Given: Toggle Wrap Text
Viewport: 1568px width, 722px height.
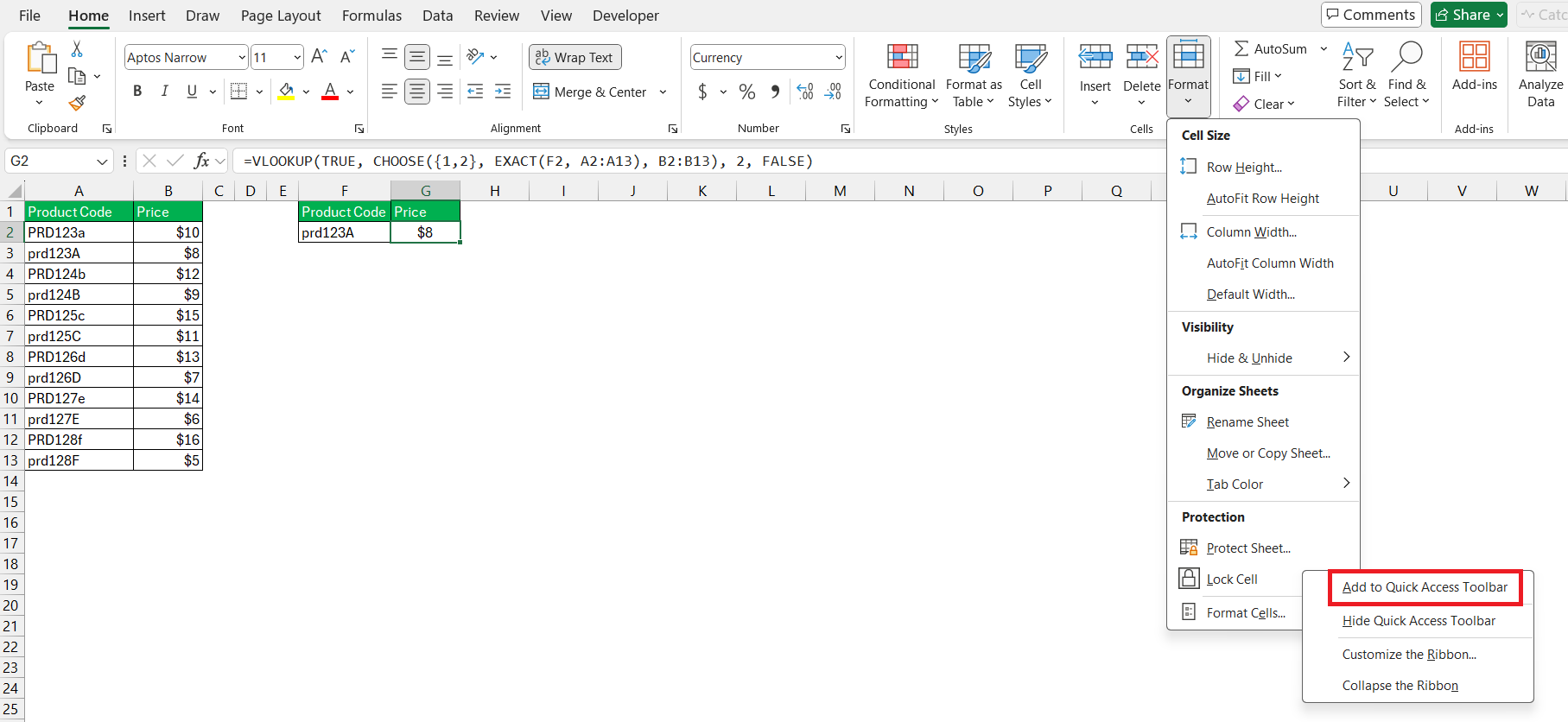Looking at the screenshot, I should point(575,57).
